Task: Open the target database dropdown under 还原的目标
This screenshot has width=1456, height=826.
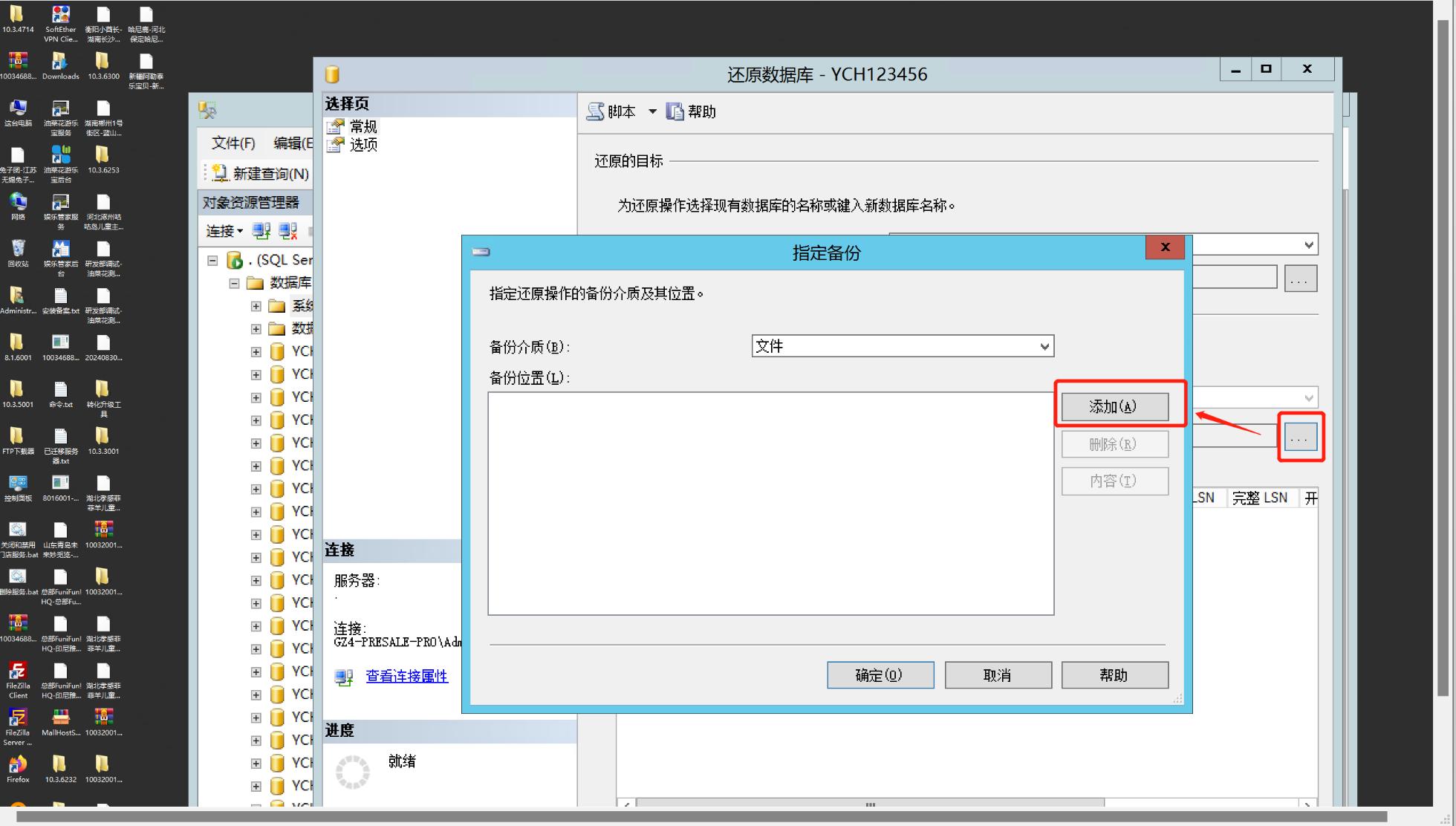Action: (1310, 244)
